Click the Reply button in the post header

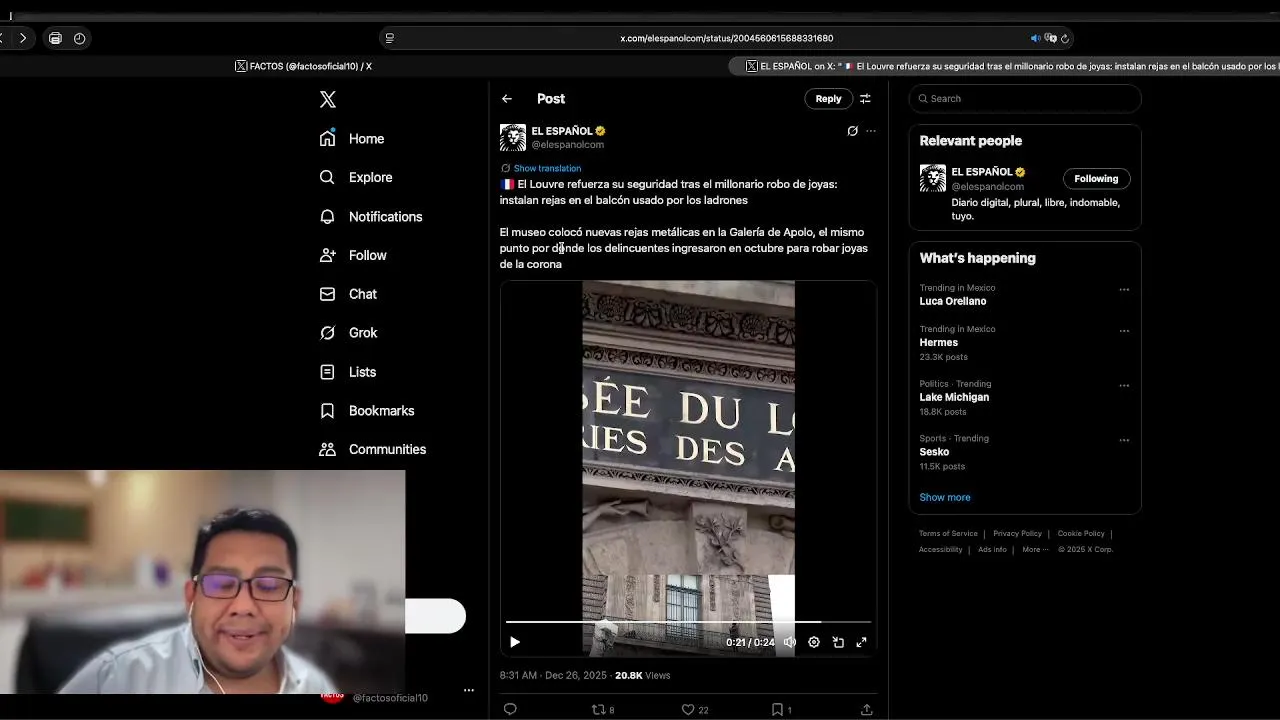[828, 98]
